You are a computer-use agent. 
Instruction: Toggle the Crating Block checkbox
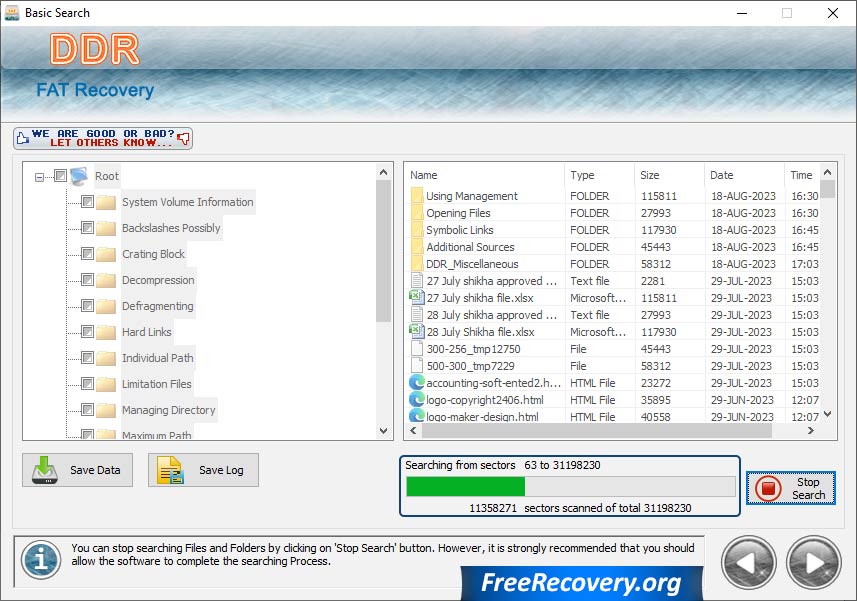pyautogui.click(x=87, y=254)
